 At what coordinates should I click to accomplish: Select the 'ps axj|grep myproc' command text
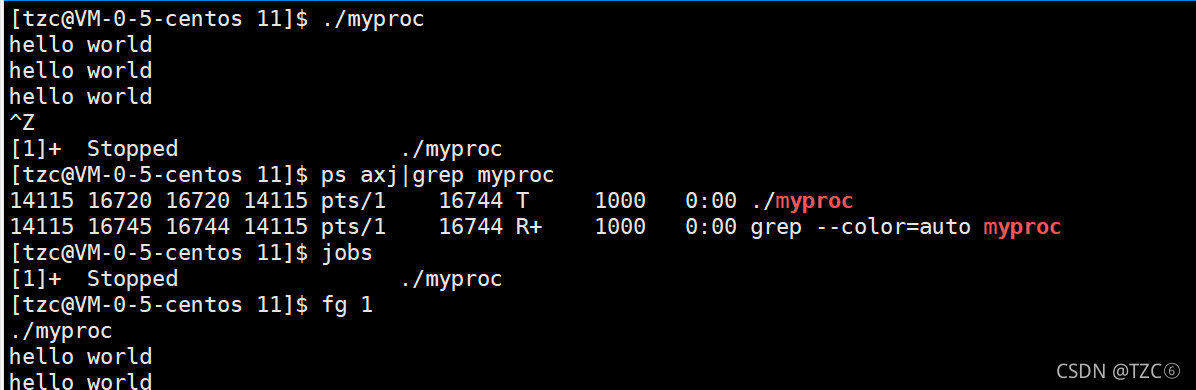437,175
